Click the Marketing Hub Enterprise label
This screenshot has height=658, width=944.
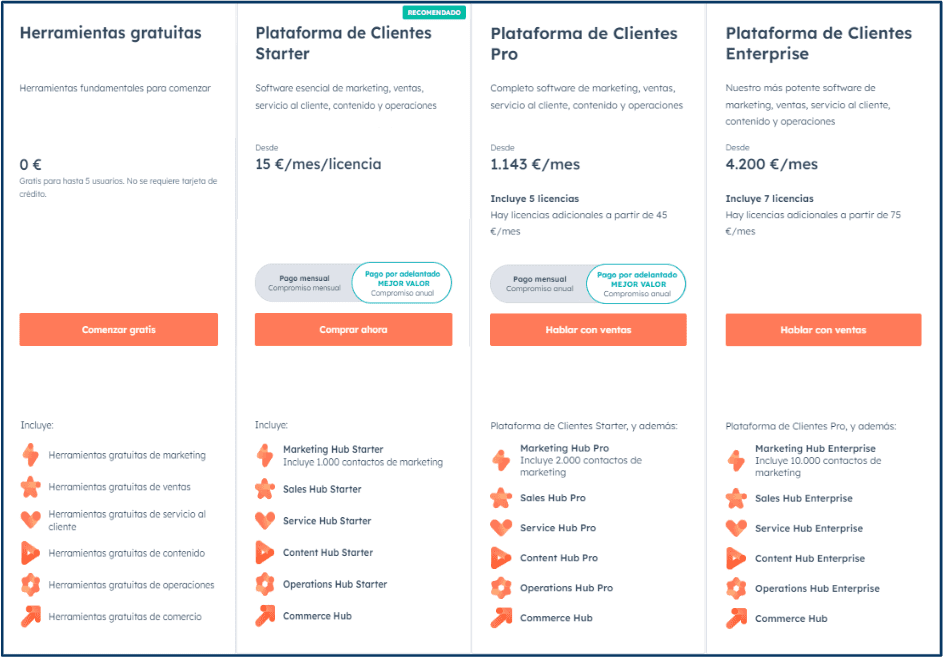coord(815,448)
